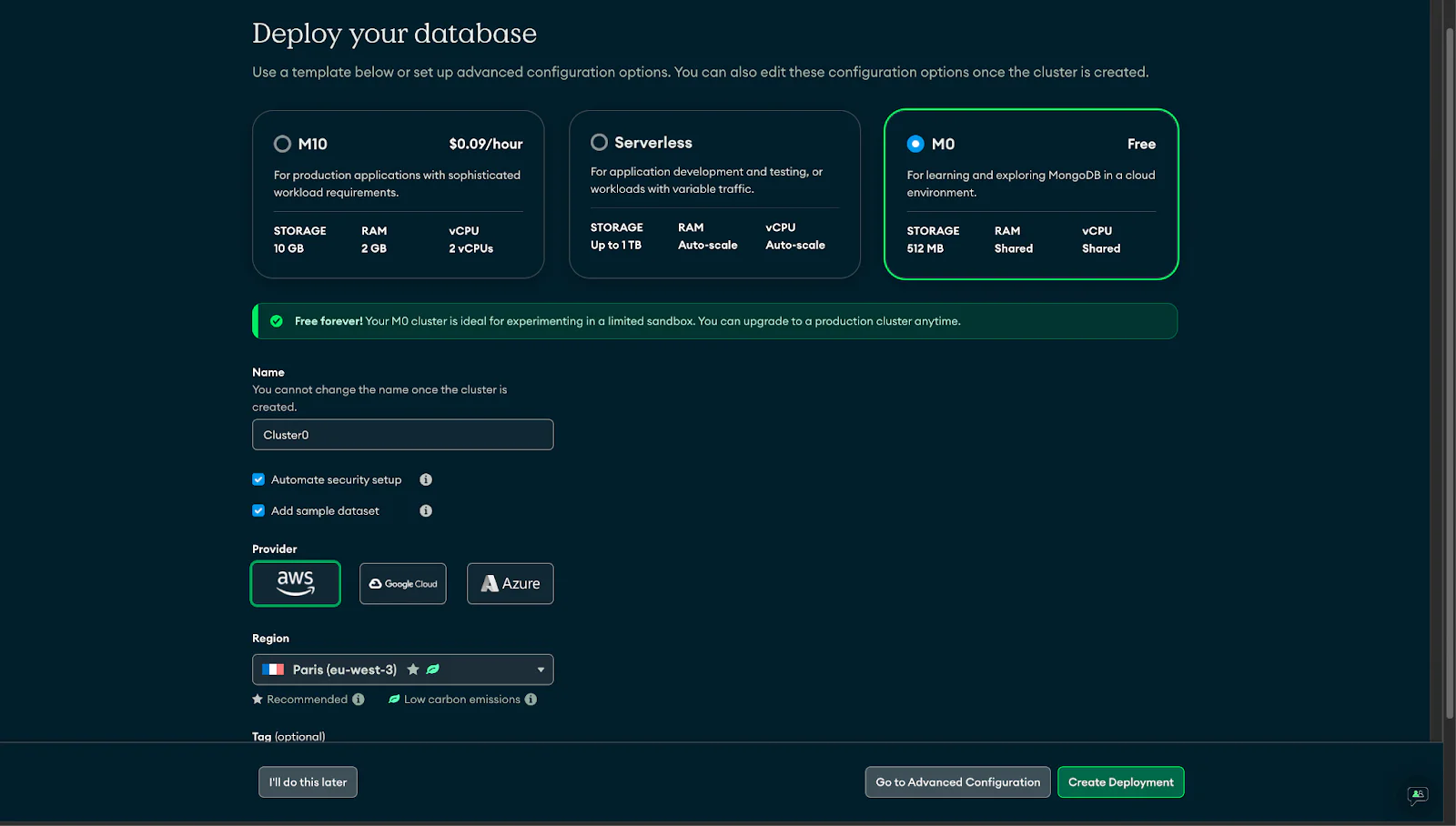The width and height of the screenshot is (1456, 826).
Task: Click the $0.09/hour price text
Action: pyautogui.click(x=486, y=144)
